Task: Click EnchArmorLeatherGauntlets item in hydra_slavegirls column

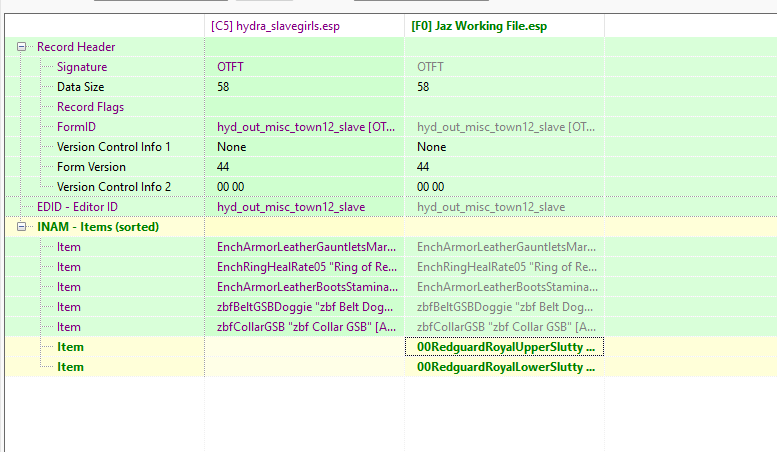Action: point(306,247)
